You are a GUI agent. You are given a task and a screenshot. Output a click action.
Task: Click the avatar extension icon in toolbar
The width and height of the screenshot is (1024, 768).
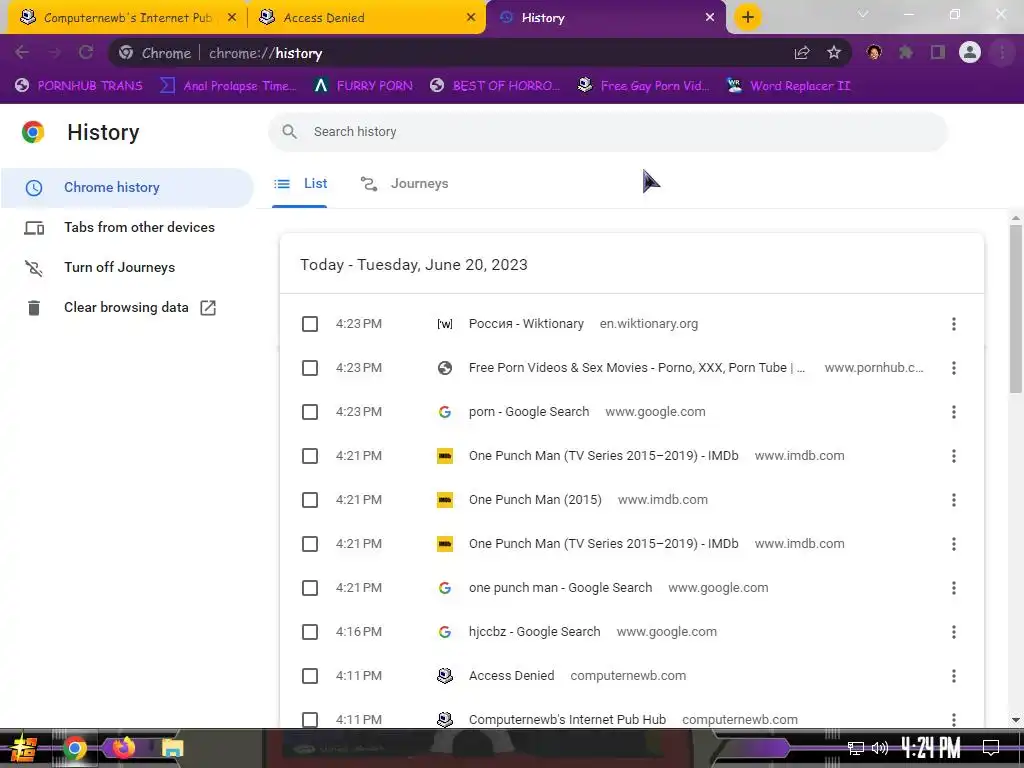coord(874,53)
